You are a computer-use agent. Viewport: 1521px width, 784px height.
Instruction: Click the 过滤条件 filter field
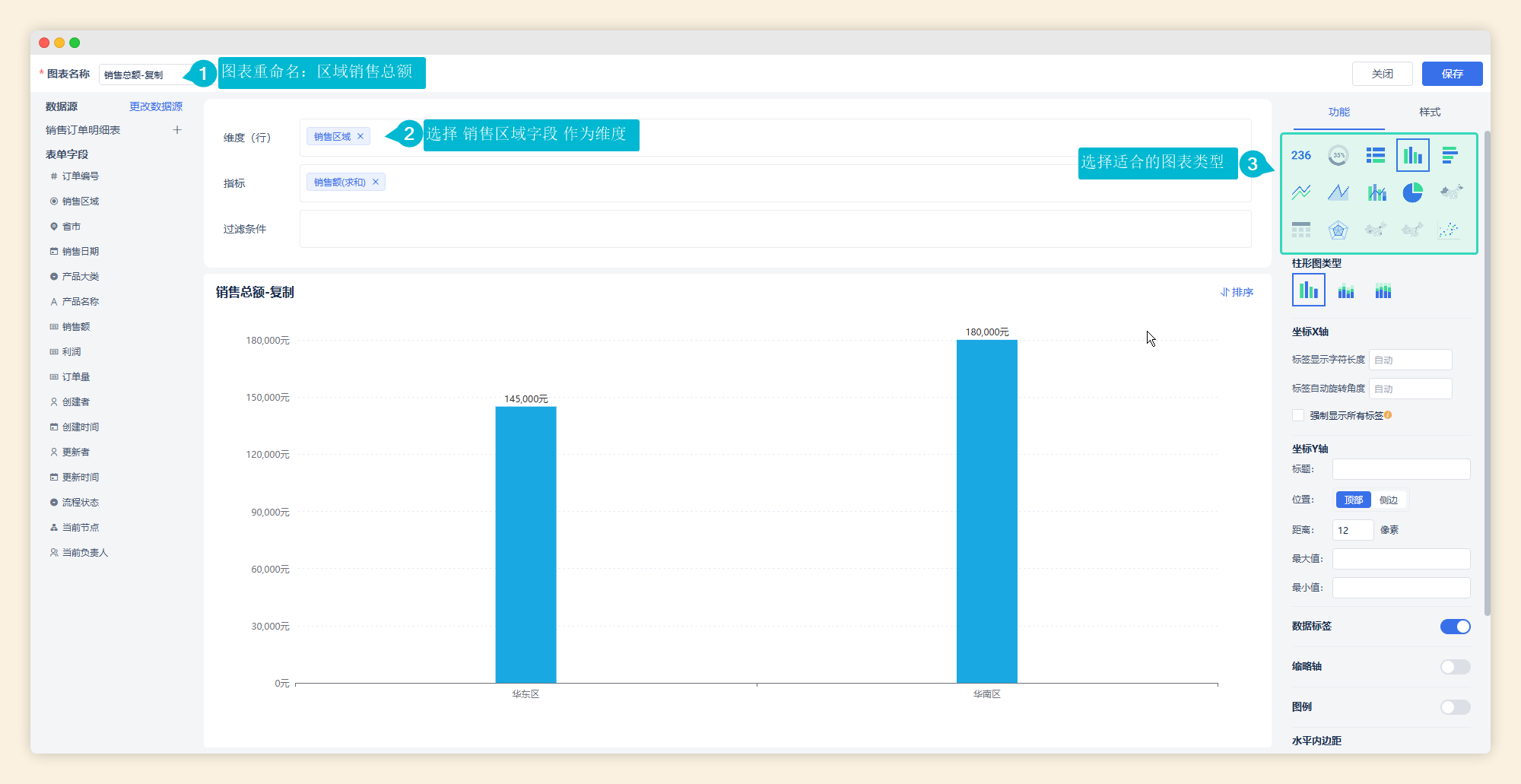[x=775, y=229]
